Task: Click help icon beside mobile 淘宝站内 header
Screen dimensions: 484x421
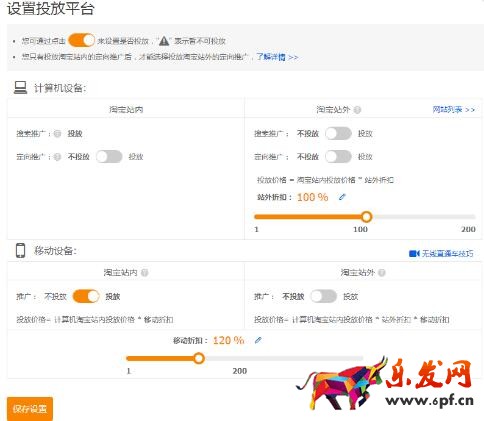Action: pyautogui.click(x=144, y=273)
